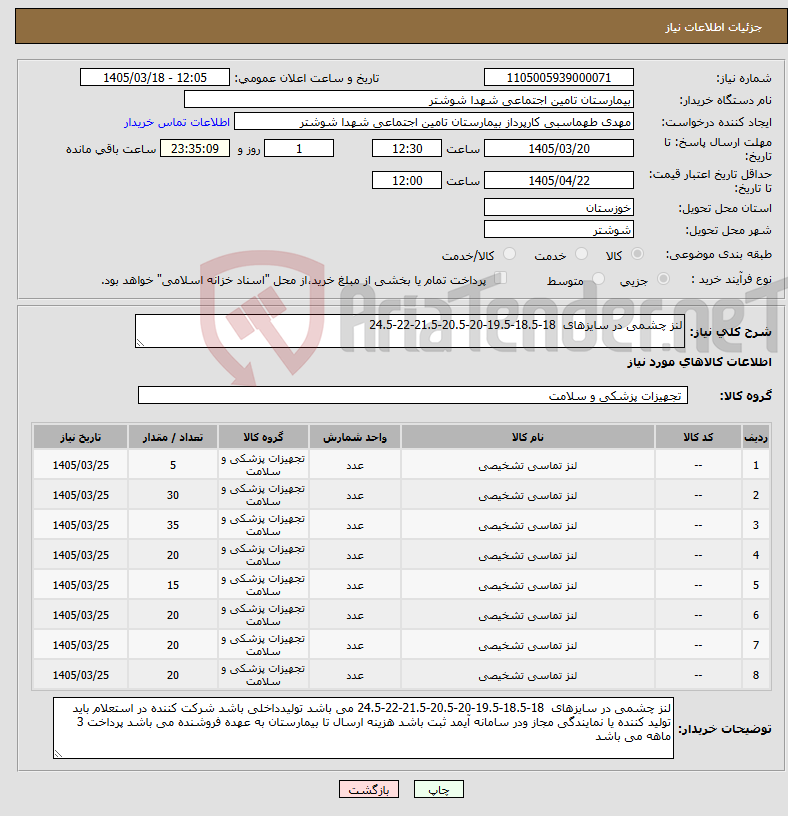Click the تعداد / مقدار column header
788x816 pixels.
[173, 437]
